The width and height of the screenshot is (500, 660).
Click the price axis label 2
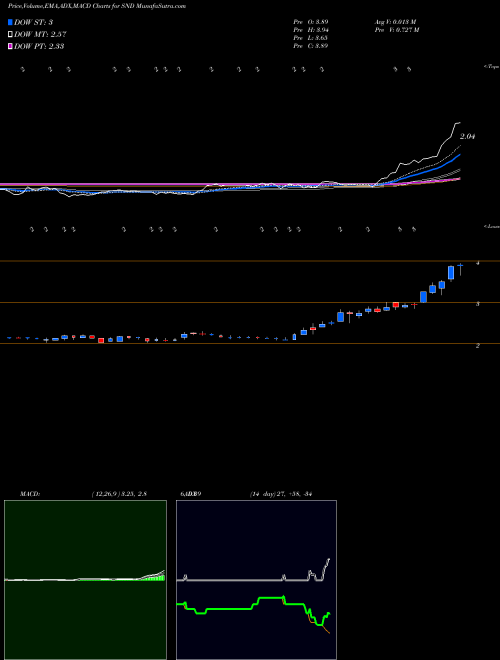pos(477,346)
